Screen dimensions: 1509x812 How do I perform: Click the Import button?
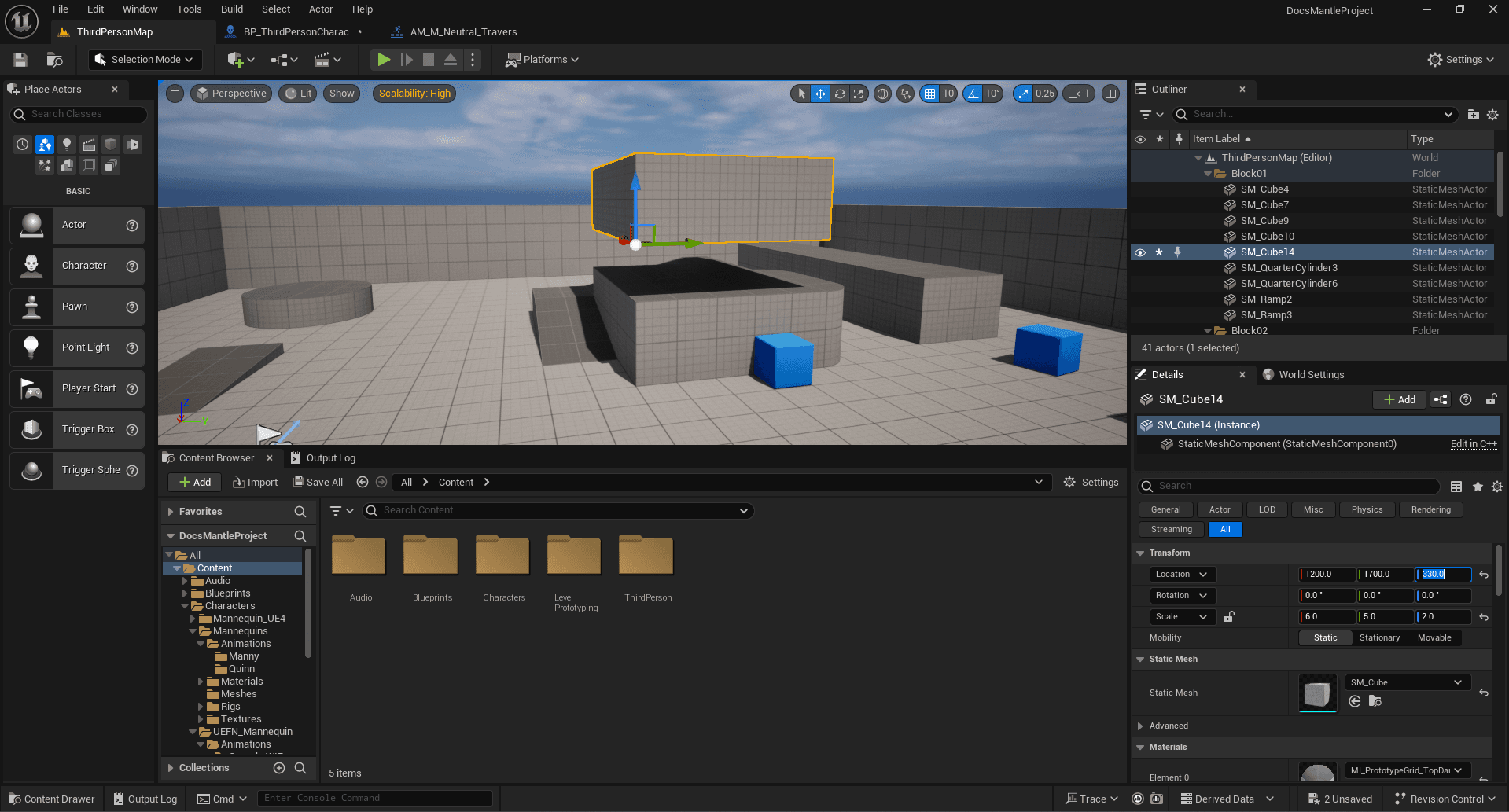[256, 483]
